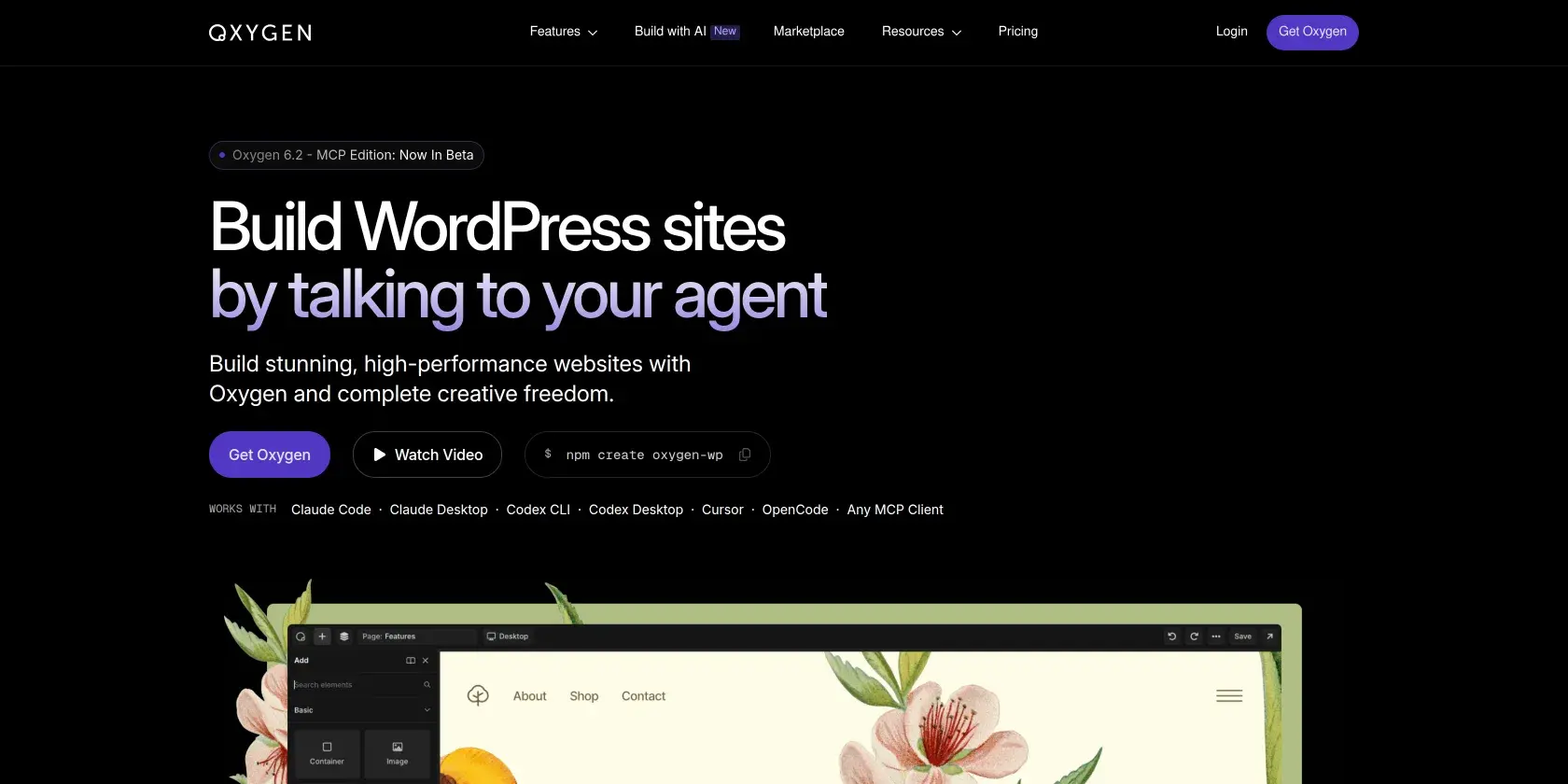Open the Page: Features selector
Viewport: 1568px width, 784px height.
[x=417, y=637]
